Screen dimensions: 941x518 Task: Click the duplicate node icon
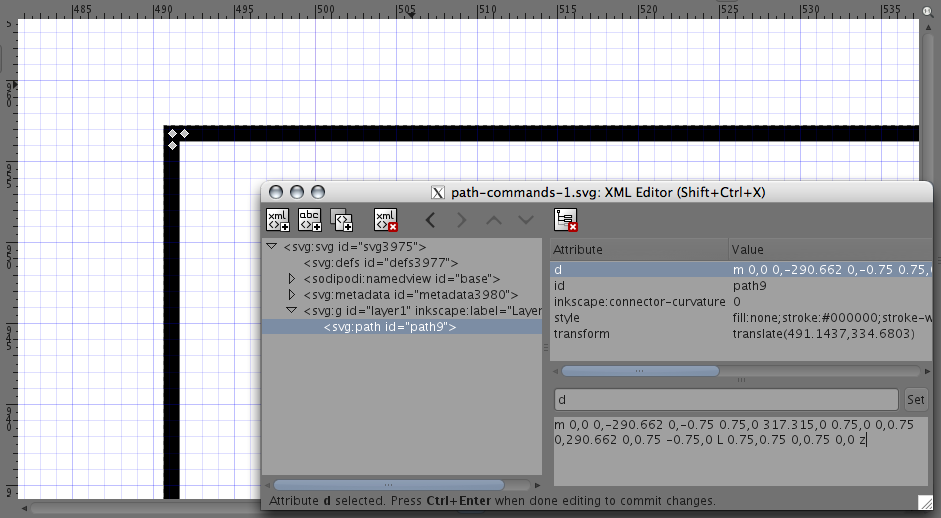click(x=341, y=220)
